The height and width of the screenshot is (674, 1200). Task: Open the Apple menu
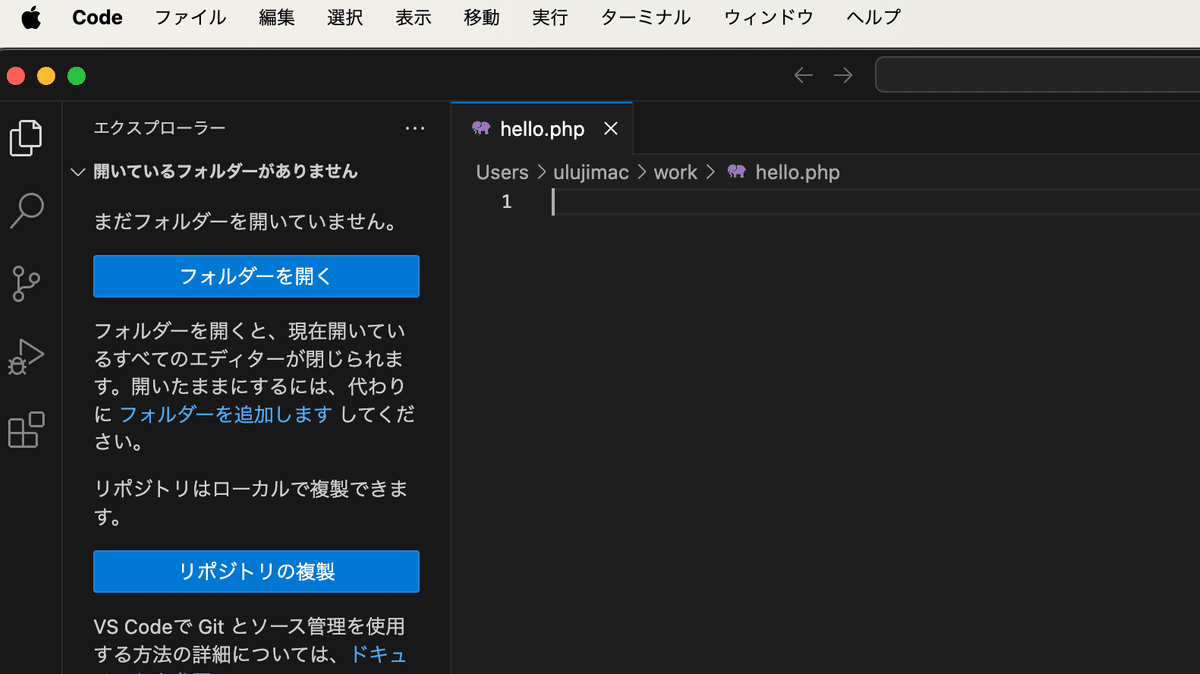[x=31, y=17]
